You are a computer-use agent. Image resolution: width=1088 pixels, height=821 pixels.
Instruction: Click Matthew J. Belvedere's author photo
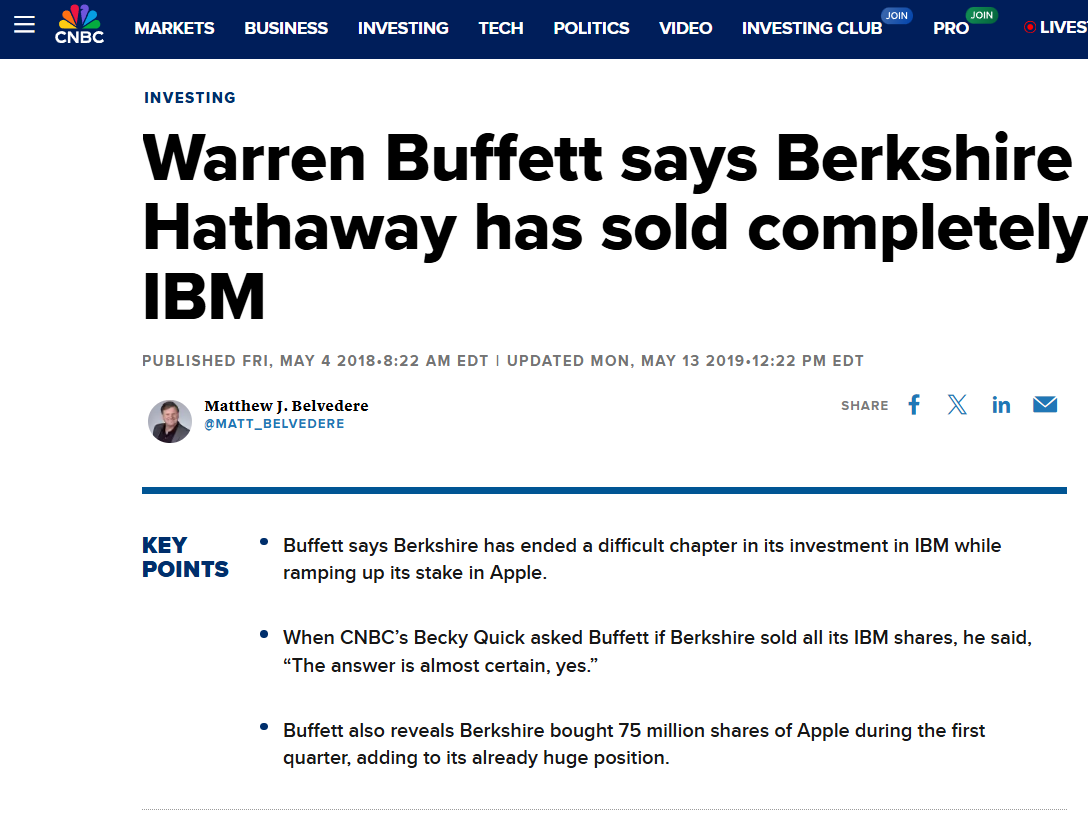[170, 421]
